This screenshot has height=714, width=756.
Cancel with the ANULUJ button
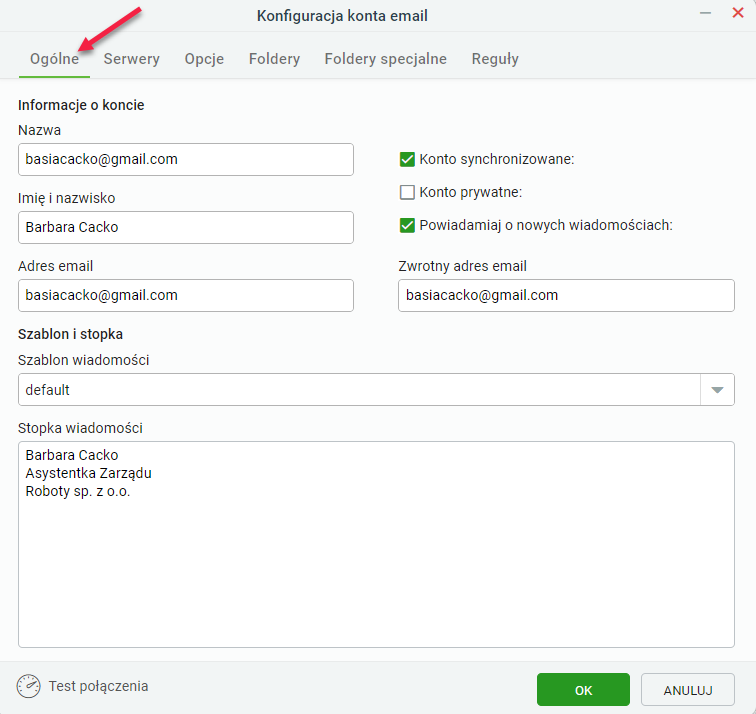pos(688,690)
